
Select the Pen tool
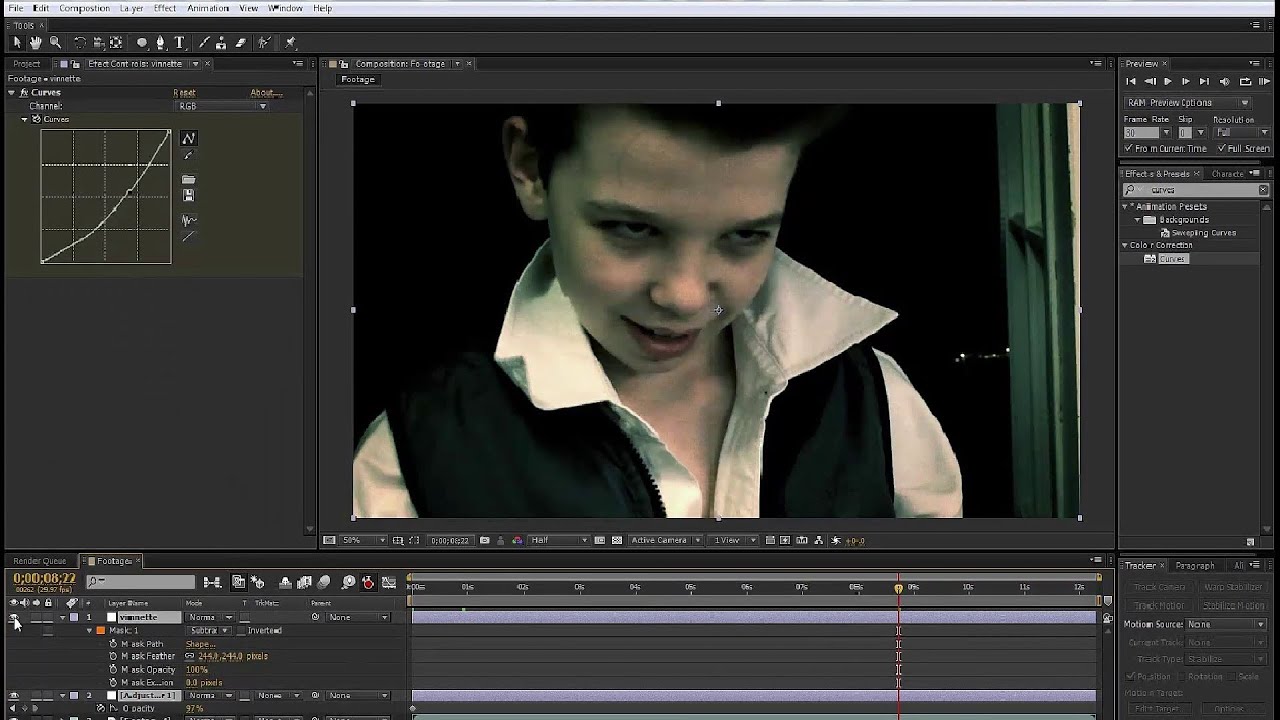(160, 42)
